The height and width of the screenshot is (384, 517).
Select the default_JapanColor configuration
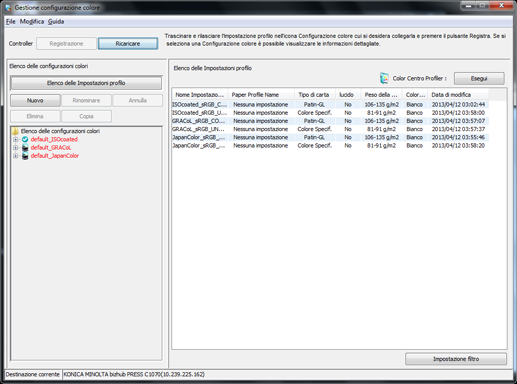coord(55,156)
